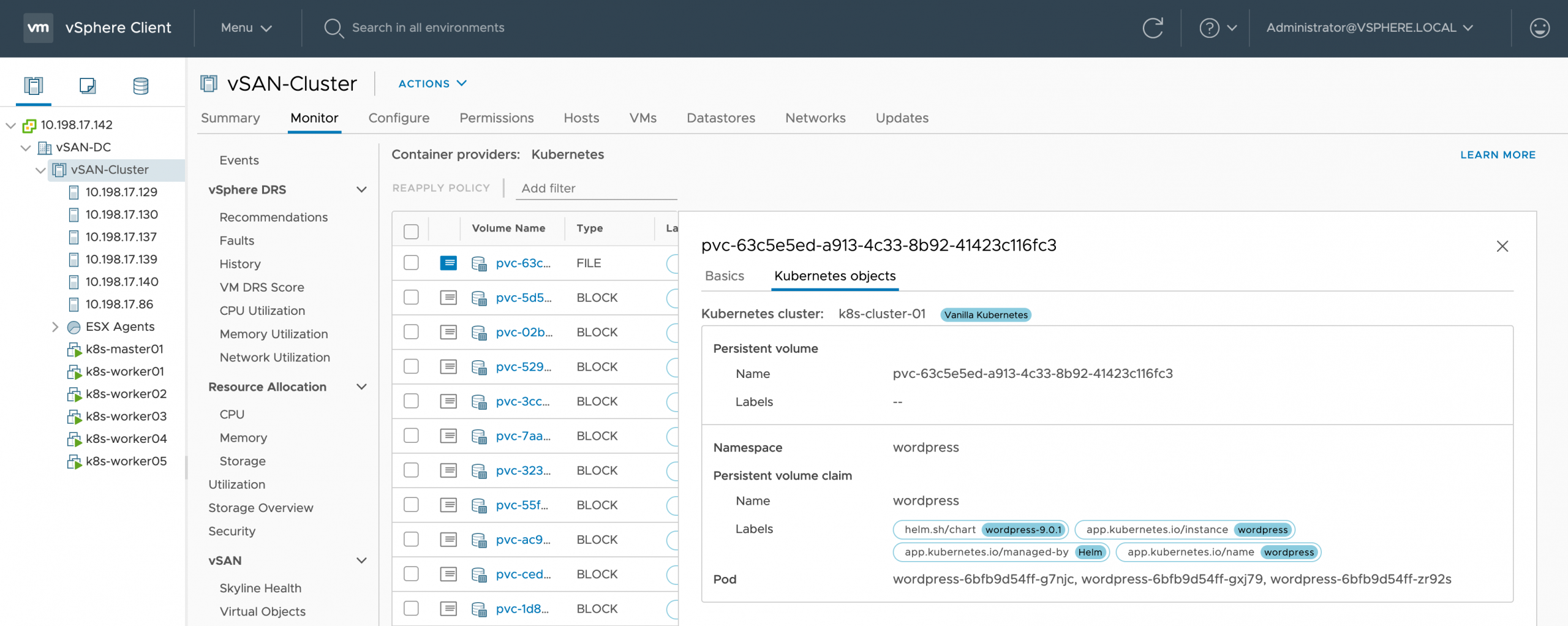Click the vm logo in header
This screenshot has height=626, width=1568.
click(x=38, y=28)
